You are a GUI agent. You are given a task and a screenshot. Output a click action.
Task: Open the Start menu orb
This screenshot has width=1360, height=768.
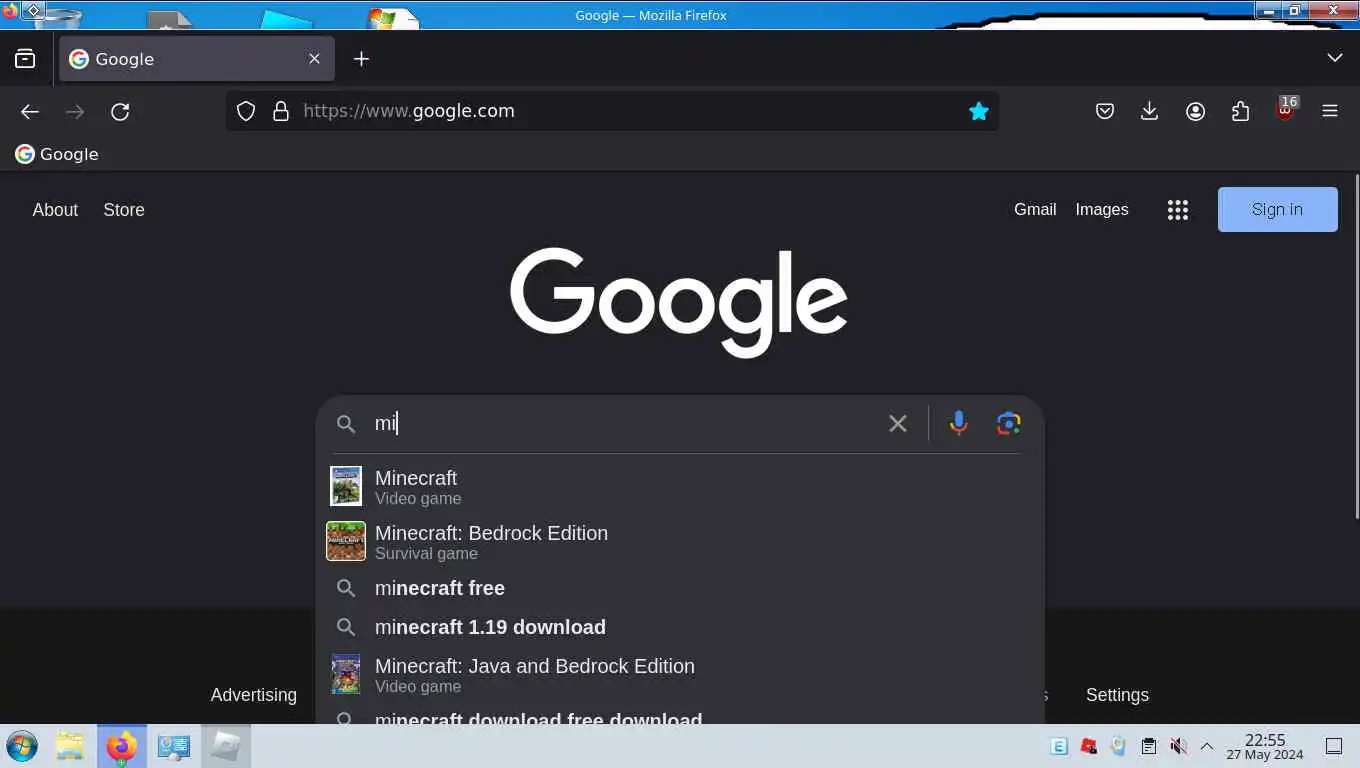(22, 746)
